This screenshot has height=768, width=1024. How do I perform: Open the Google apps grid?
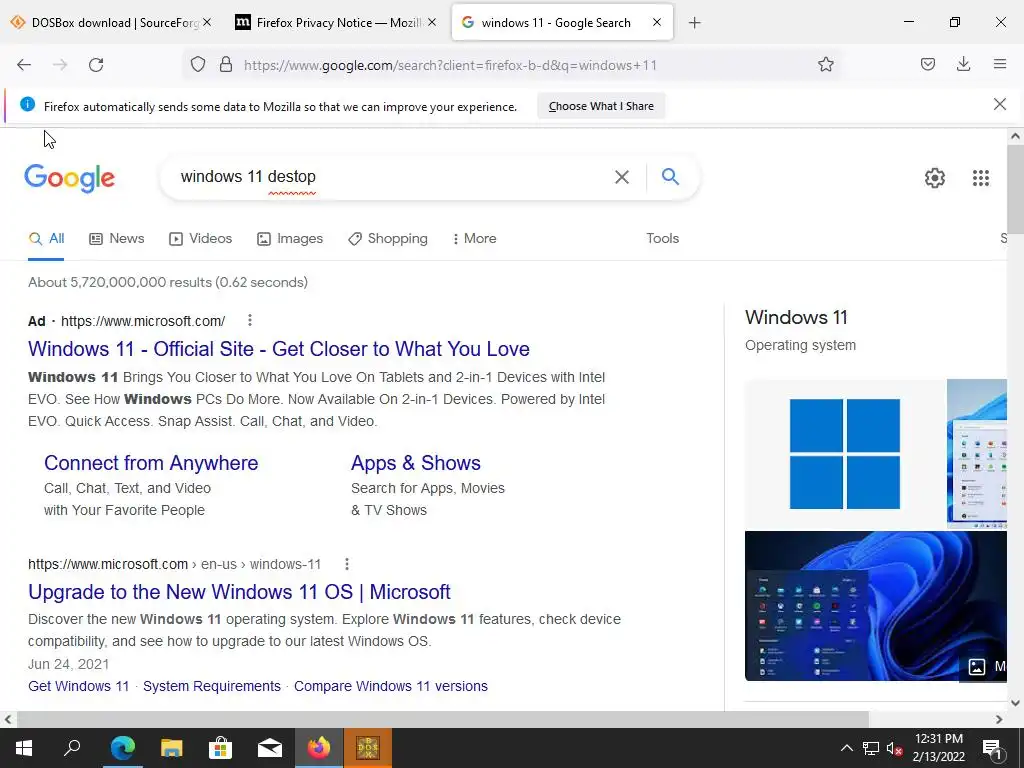[980, 178]
